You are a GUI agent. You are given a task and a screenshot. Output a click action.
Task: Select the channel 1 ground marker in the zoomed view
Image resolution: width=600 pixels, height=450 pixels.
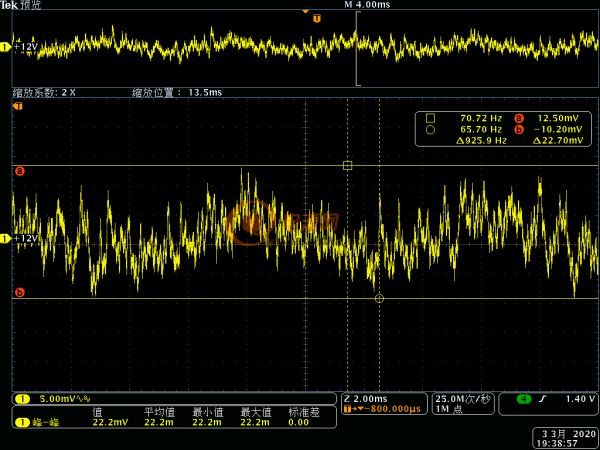[5, 239]
